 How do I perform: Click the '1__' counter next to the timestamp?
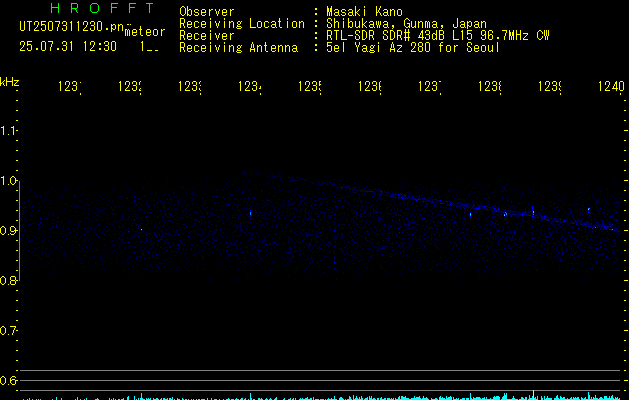pyautogui.click(x=149, y=47)
